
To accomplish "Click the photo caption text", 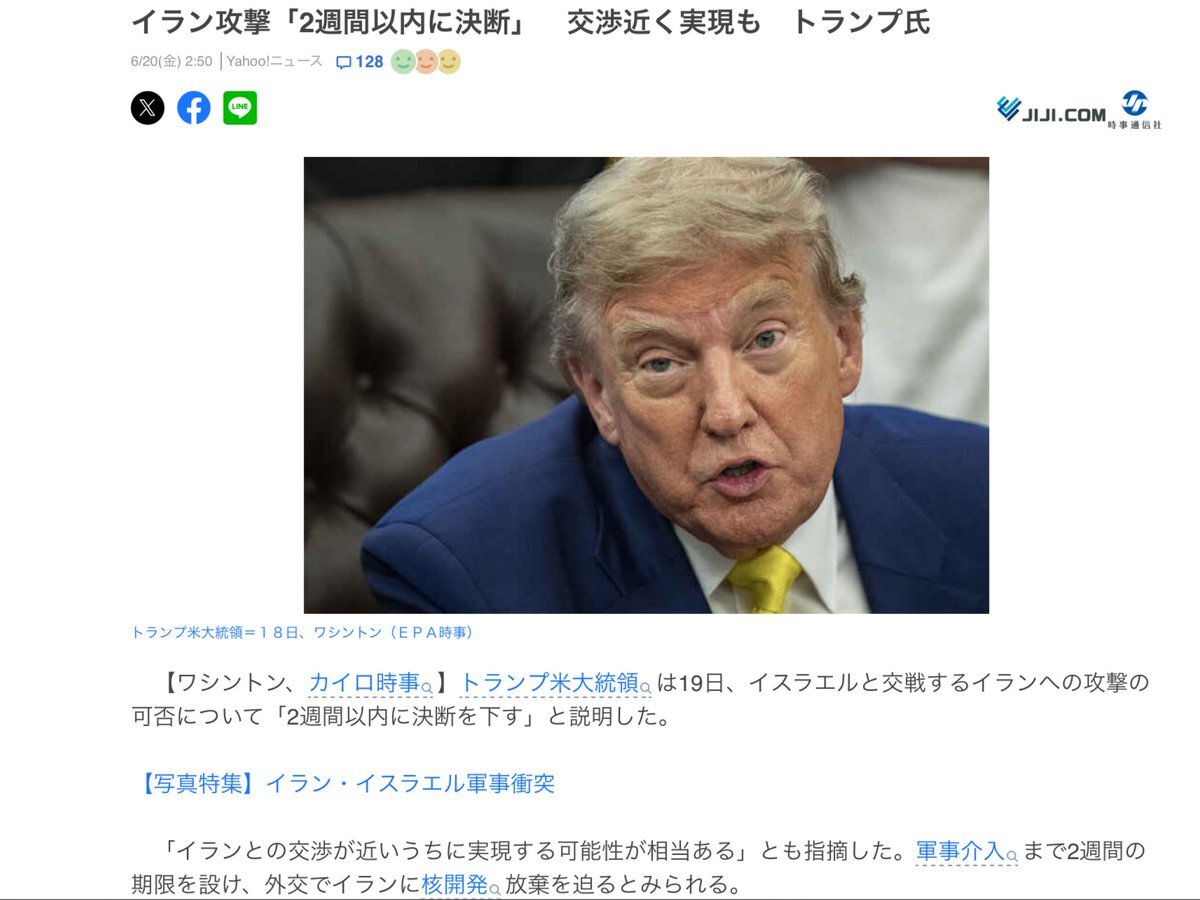I will [x=302, y=632].
